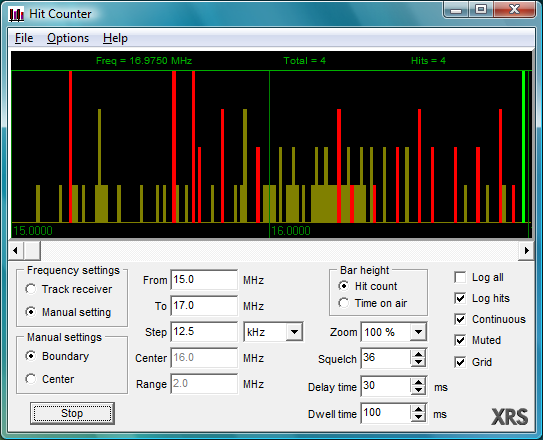
Task: Click the Stop button
Action: pyautogui.click(x=72, y=413)
